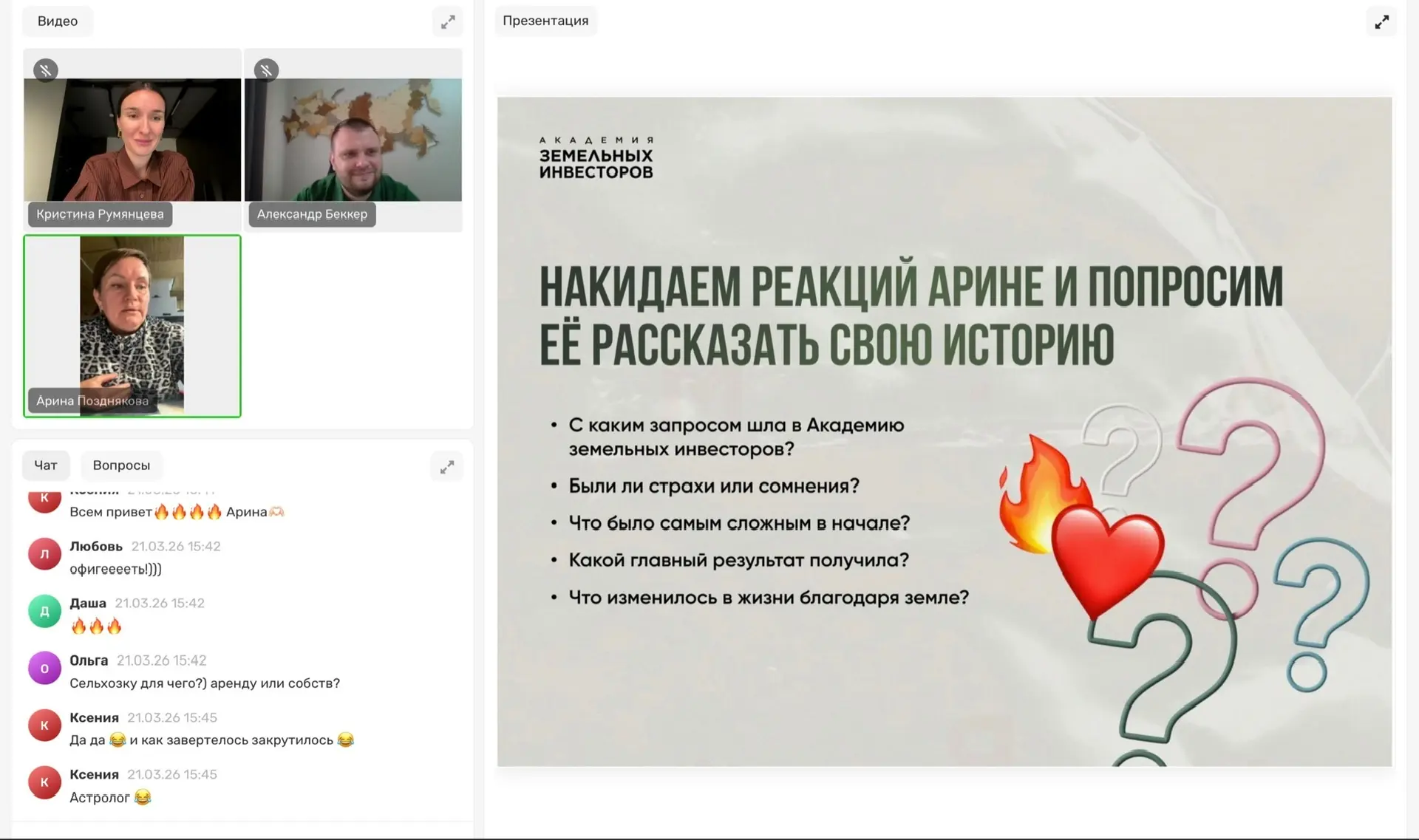The width and height of the screenshot is (1419, 840).
Task: Expand the Presentation panel to fullscreen
Action: click(1381, 22)
